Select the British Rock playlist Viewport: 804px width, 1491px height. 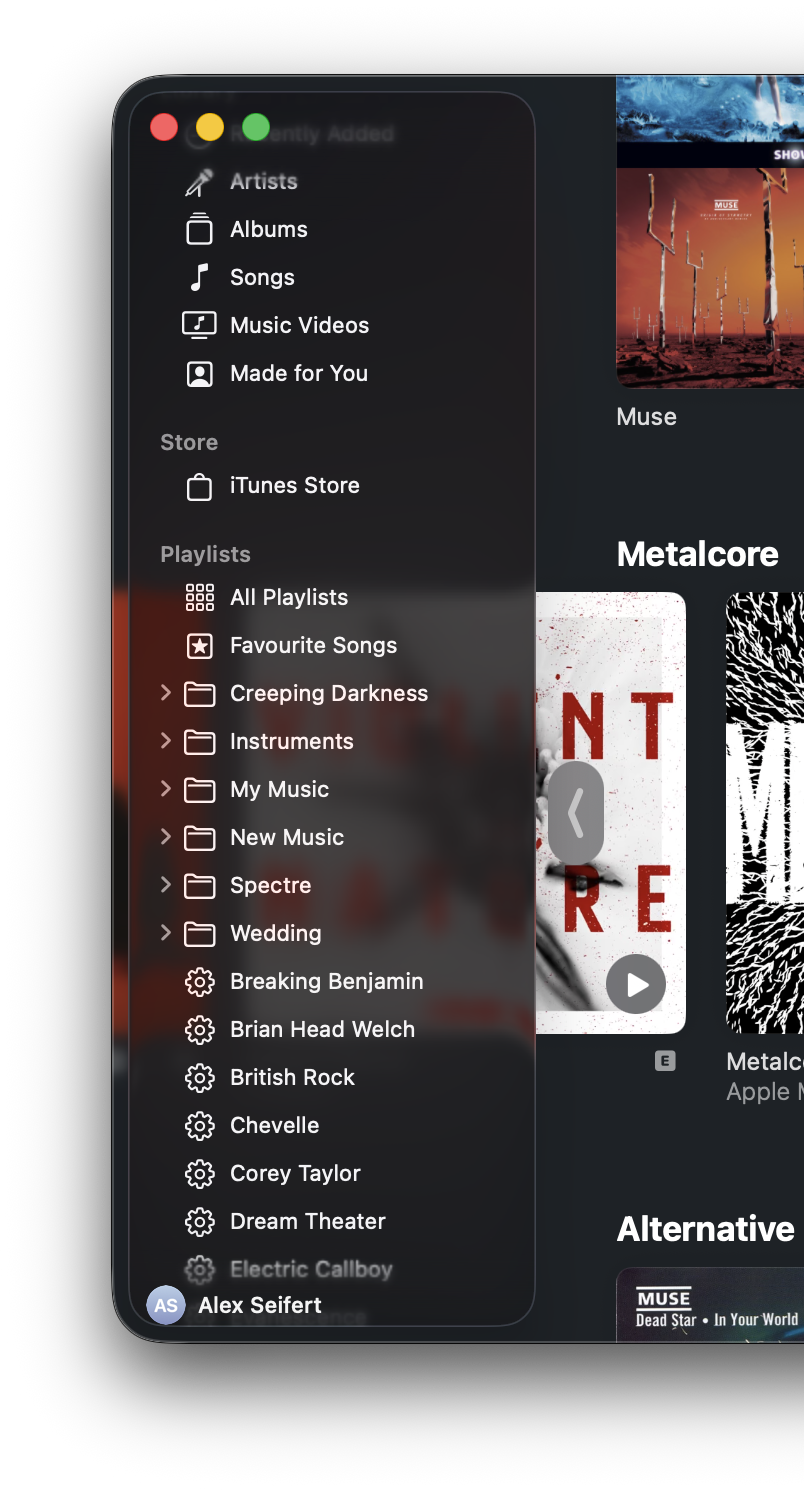[x=292, y=1077]
